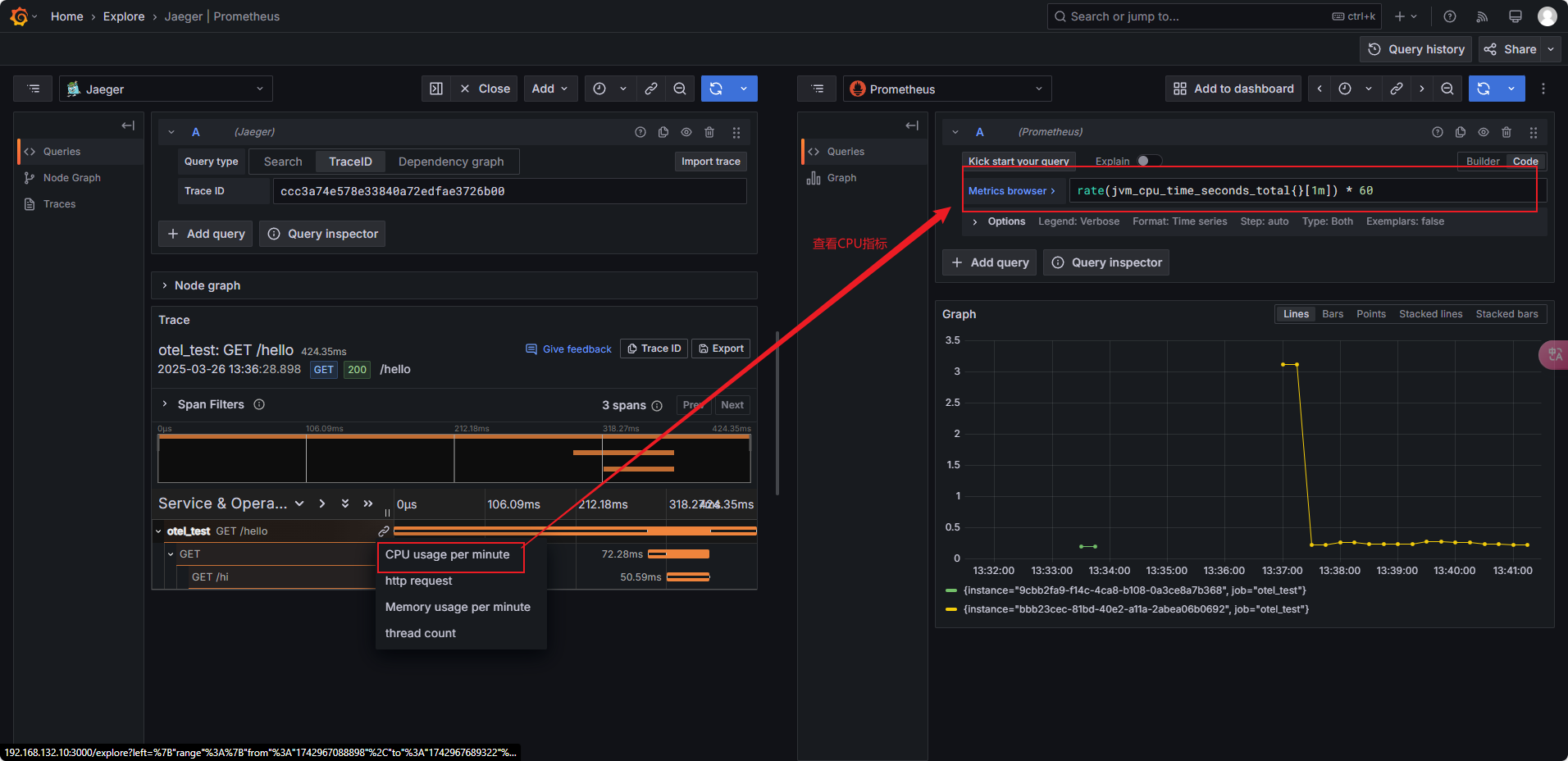1568x761 pixels.
Task: Click the user avatar in top bar
Action: (1547, 16)
